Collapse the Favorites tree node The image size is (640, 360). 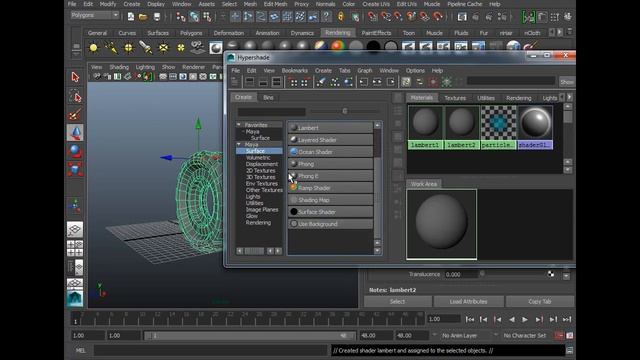pyautogui.click(x=239, y=124)
